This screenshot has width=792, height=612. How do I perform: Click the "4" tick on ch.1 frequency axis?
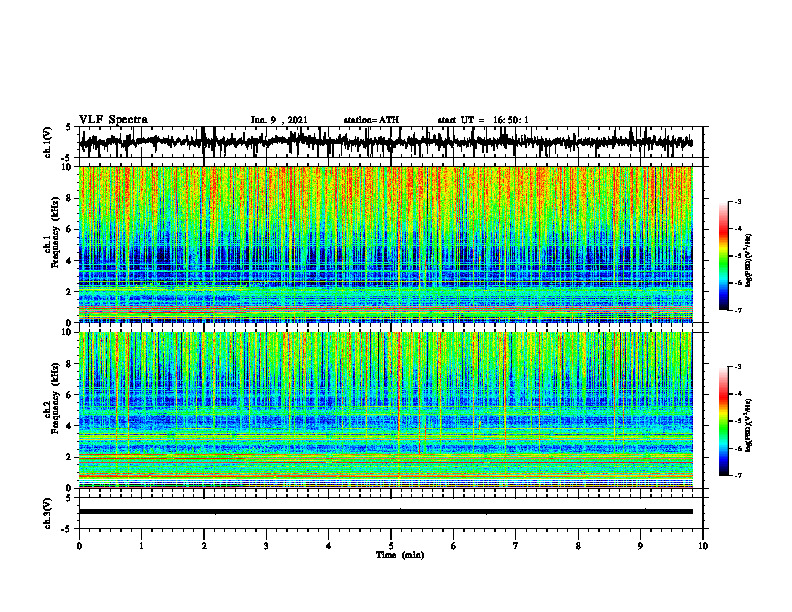click(69, 261)
